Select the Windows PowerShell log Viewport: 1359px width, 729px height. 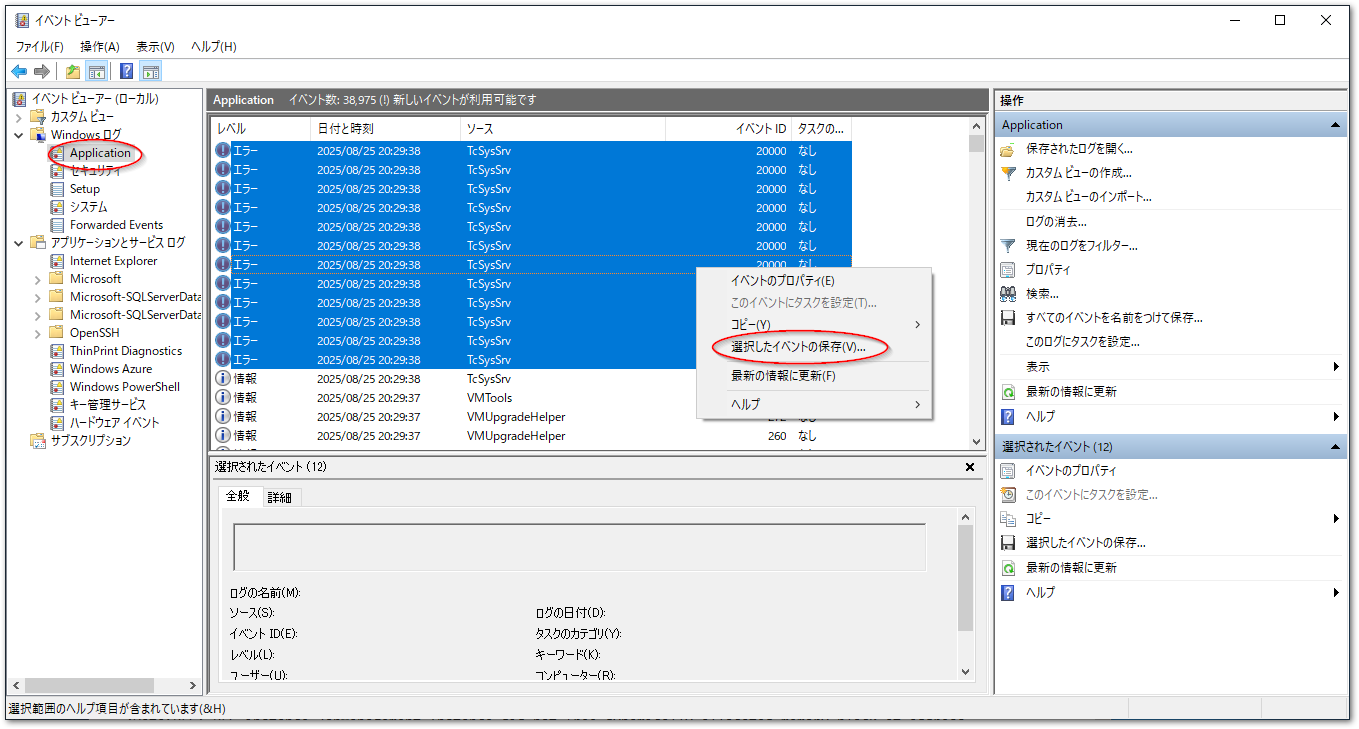pyautogui.click(x=125, y=387)
